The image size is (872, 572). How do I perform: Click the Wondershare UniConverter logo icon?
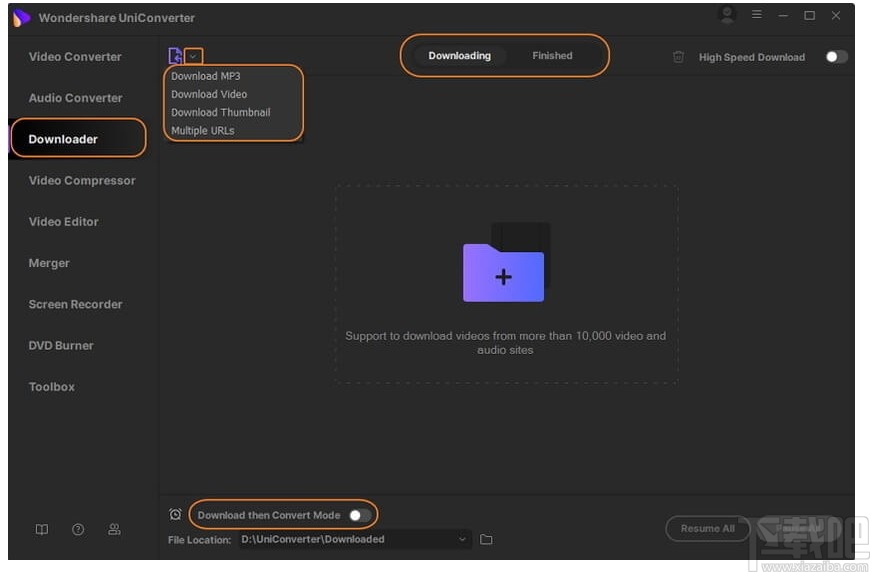coord(21,18)
